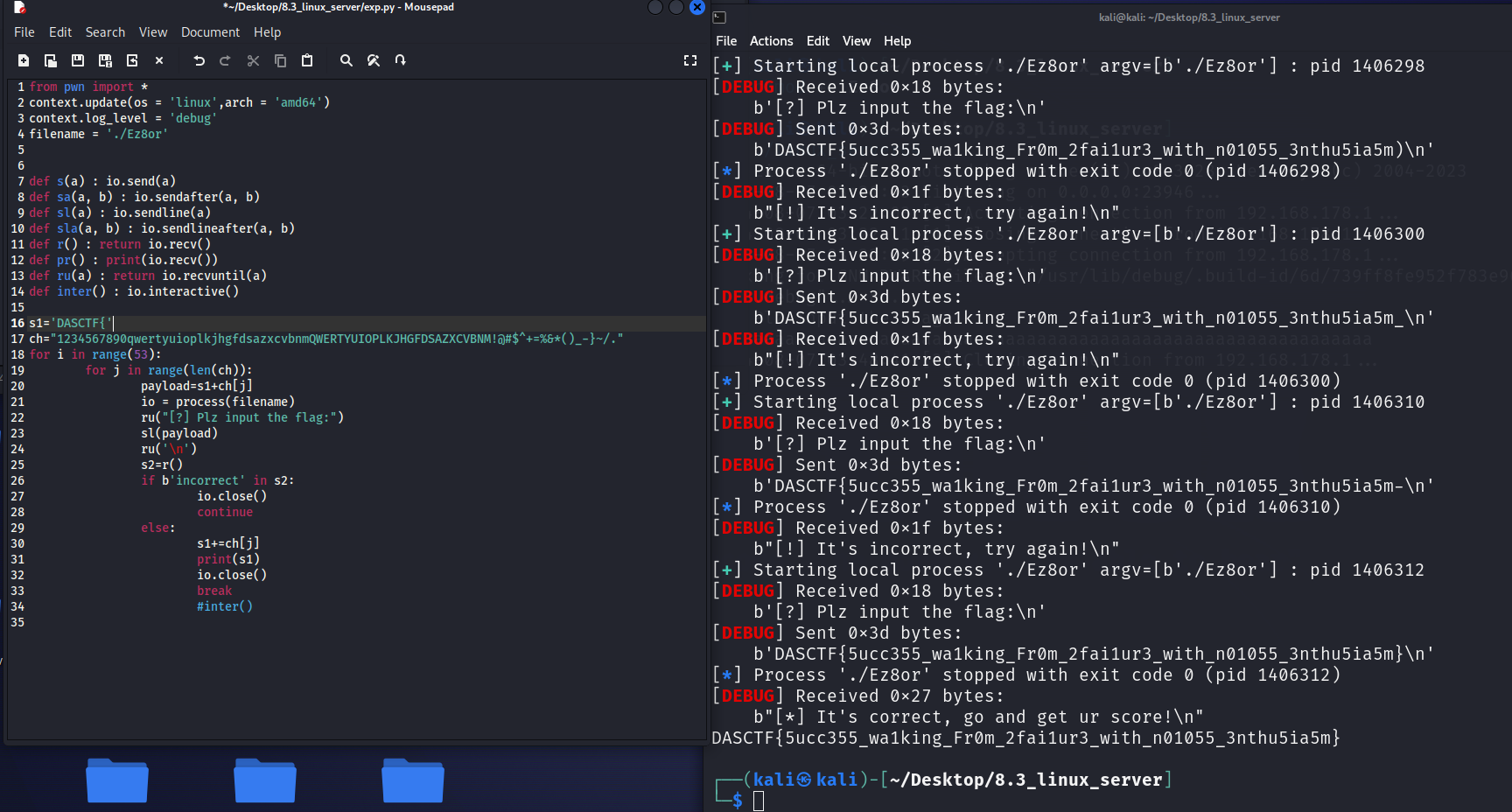Close the document using the toolbar X

click(x=159, y=60)
